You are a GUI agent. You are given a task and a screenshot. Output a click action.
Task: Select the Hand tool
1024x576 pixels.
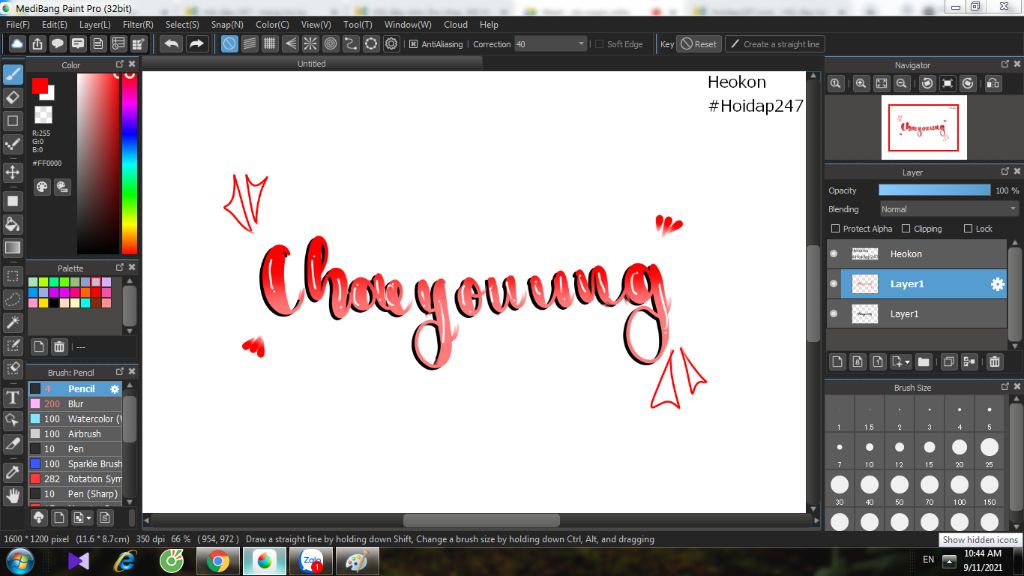tap(12, 496)
